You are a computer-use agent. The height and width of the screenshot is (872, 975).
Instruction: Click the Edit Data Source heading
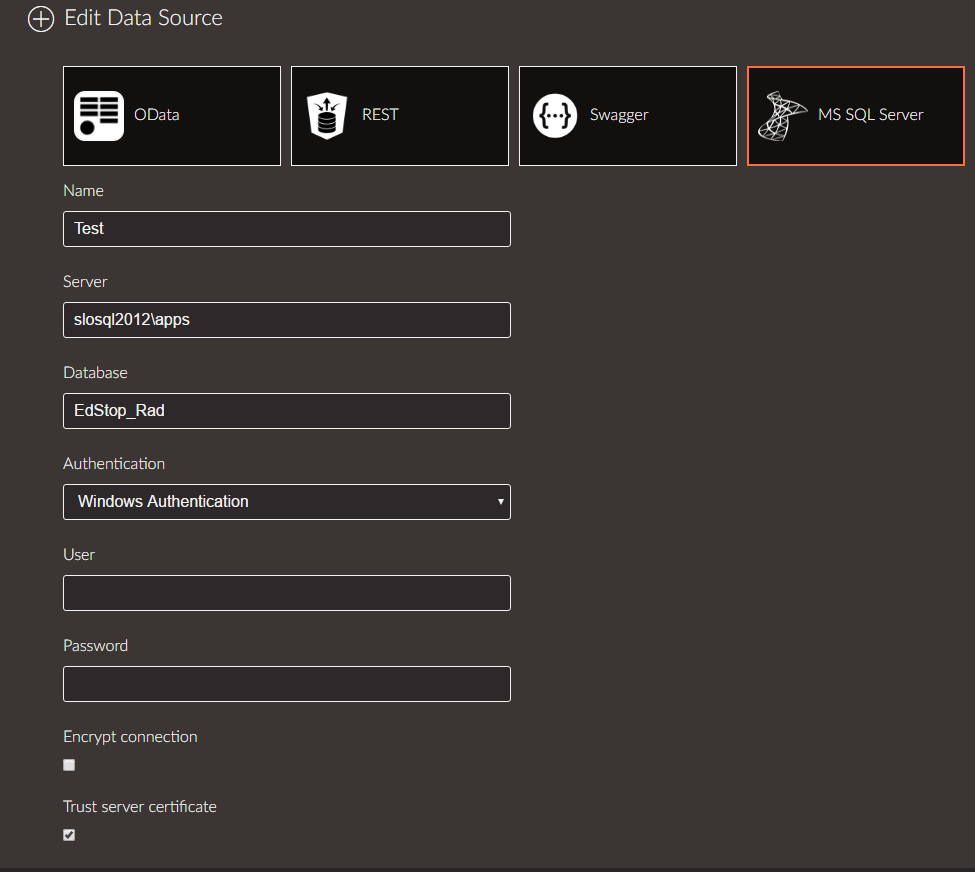[x=143, y=18]
